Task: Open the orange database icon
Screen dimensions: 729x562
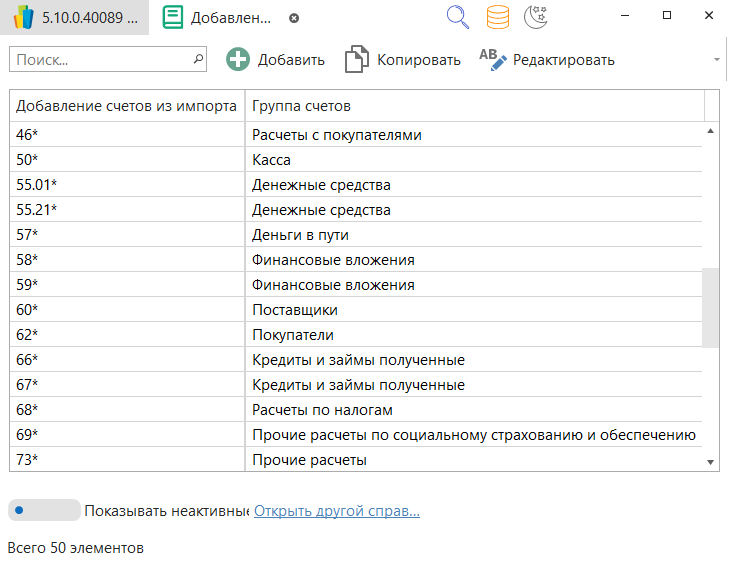Action: pos(497,17)
